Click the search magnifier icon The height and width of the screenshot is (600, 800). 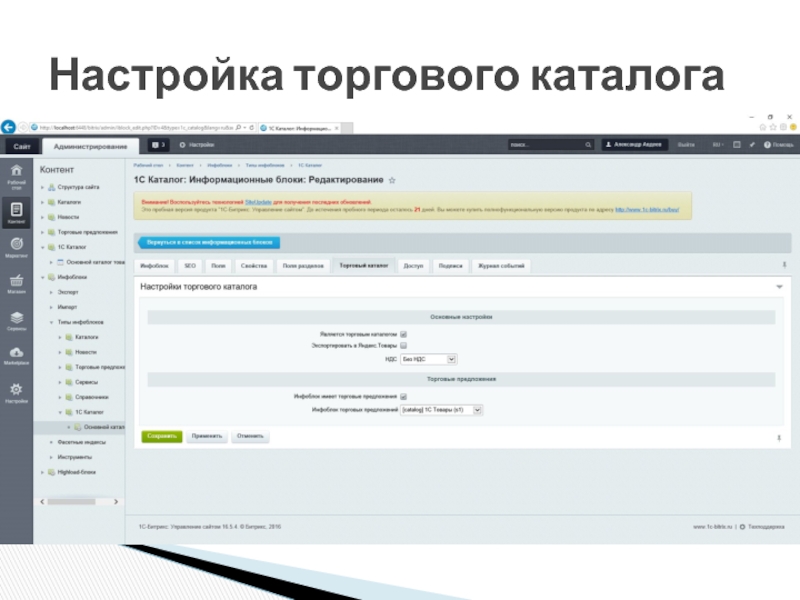point(588,145)
